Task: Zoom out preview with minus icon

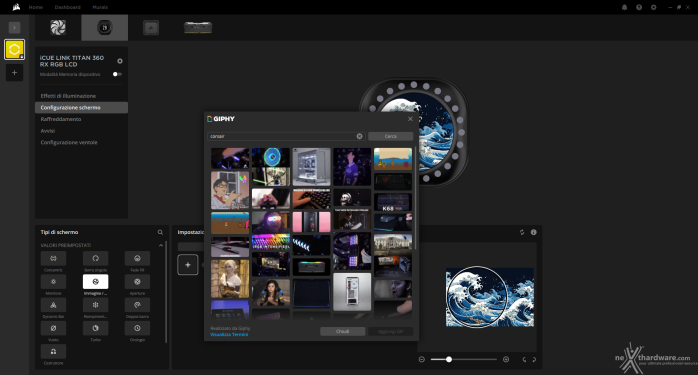Action: [x=422, y=359]
